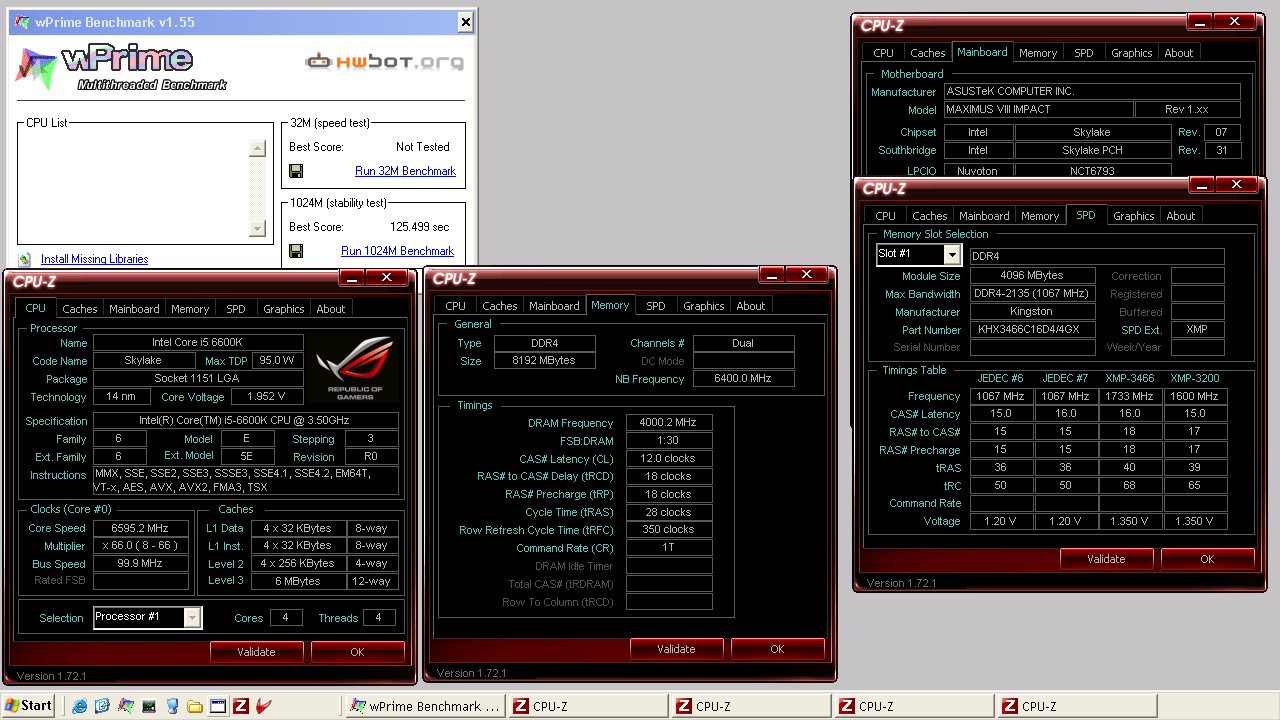Click the Multiplier value x 66.0
This screenshot has height=720, width=1280.
(141, 546)
